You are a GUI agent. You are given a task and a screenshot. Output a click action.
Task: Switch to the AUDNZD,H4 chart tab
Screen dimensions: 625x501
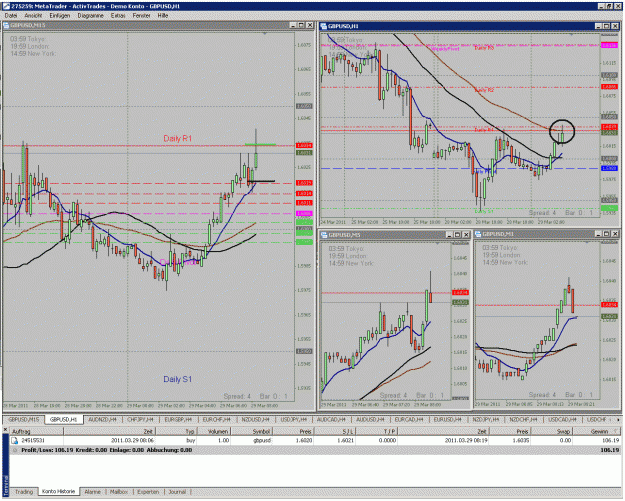pos(102,420)
